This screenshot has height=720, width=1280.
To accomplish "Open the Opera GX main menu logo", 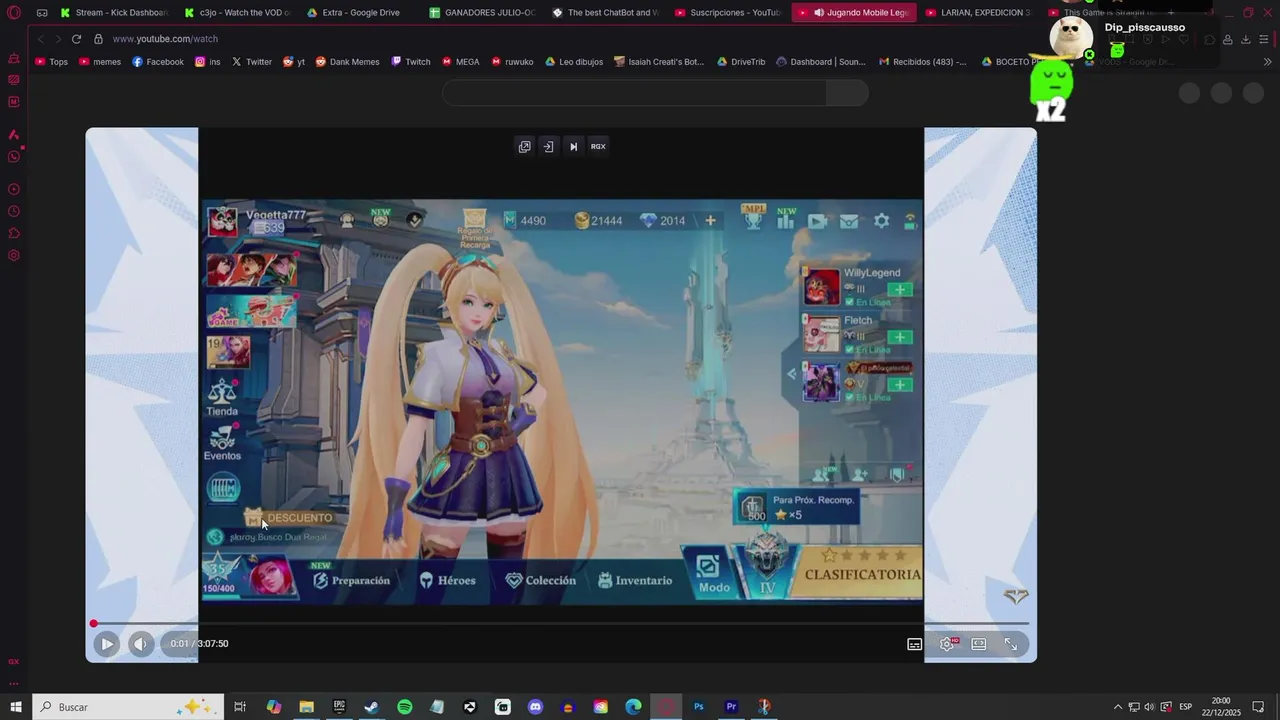I will (x=14, y=13).
